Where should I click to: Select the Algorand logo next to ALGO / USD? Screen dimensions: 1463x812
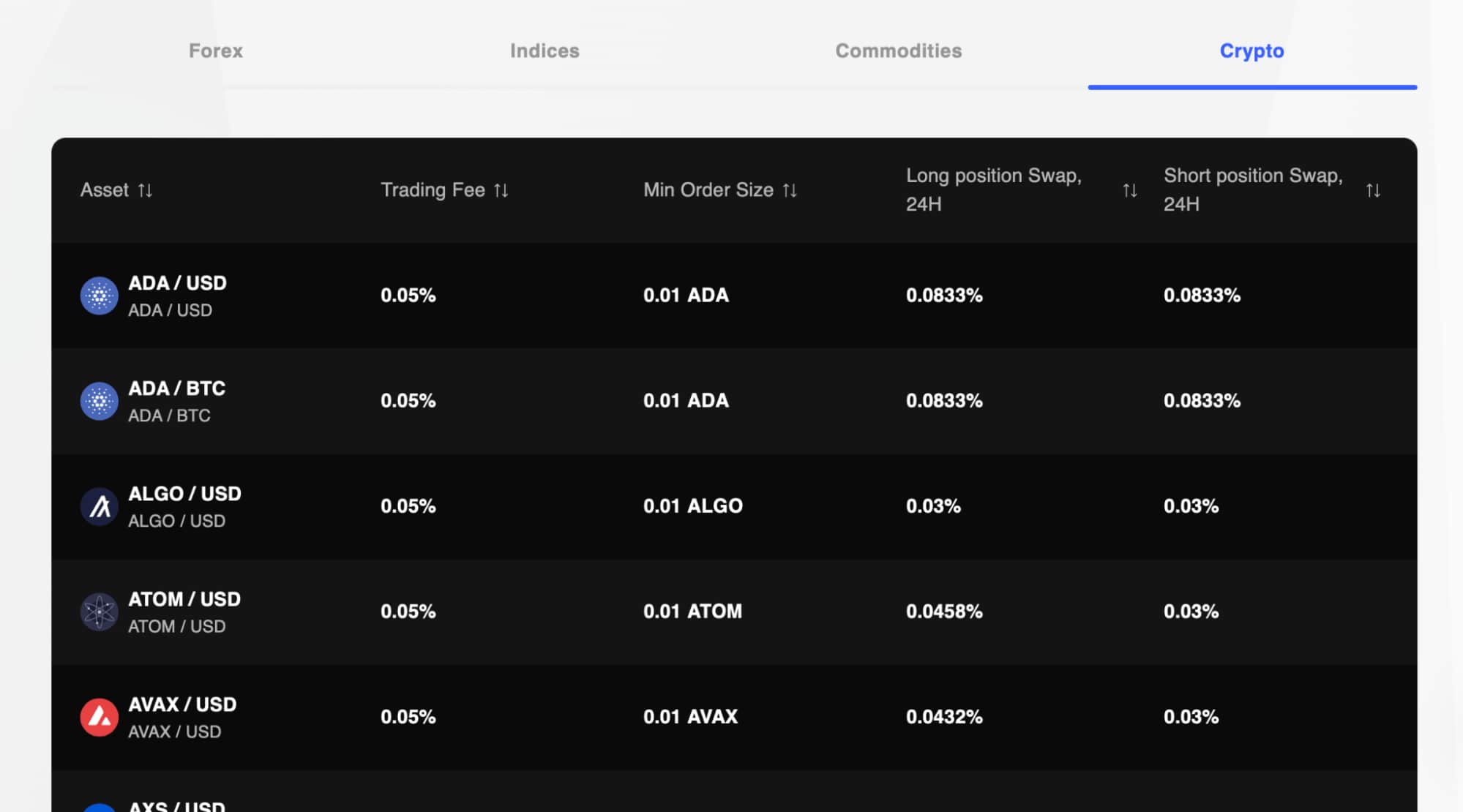pyautogui.click(x=99, y=506)
